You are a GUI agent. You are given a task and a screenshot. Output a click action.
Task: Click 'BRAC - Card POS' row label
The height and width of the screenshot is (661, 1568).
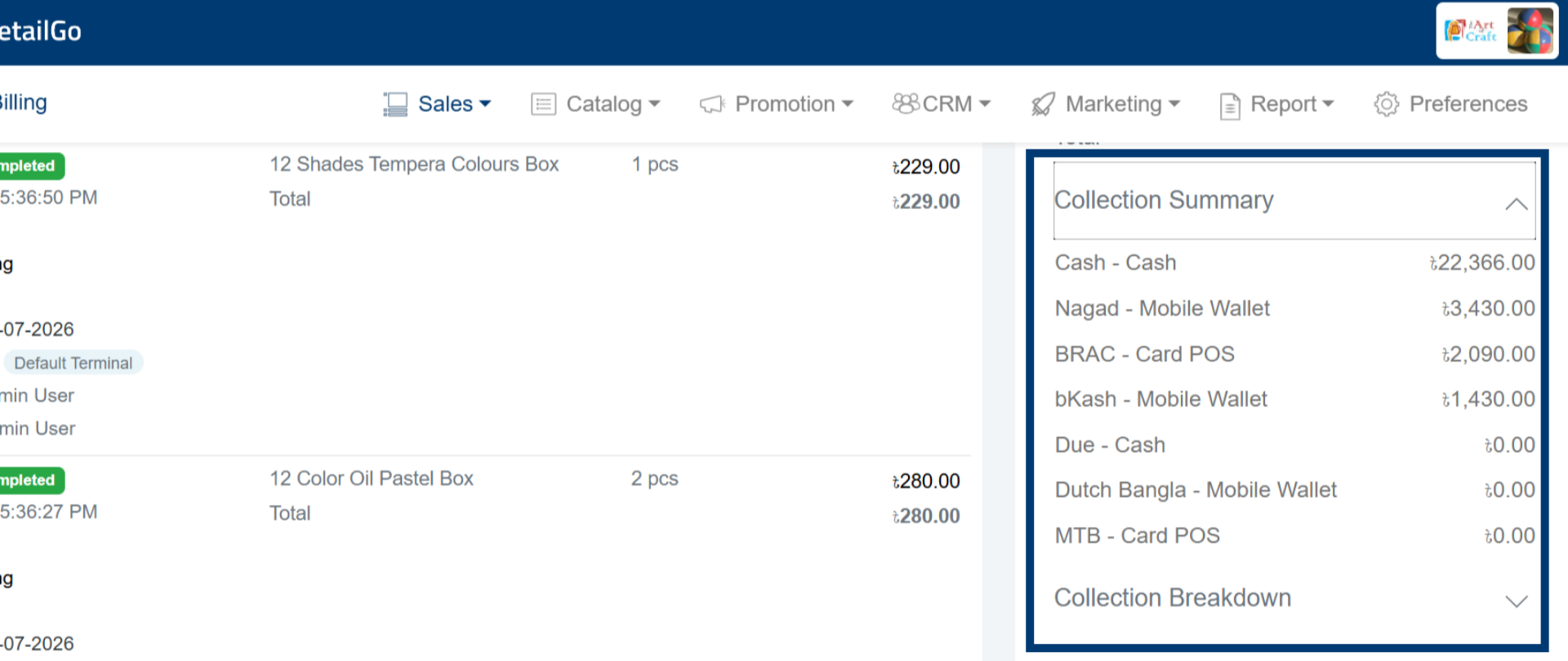click(1144, 355)
